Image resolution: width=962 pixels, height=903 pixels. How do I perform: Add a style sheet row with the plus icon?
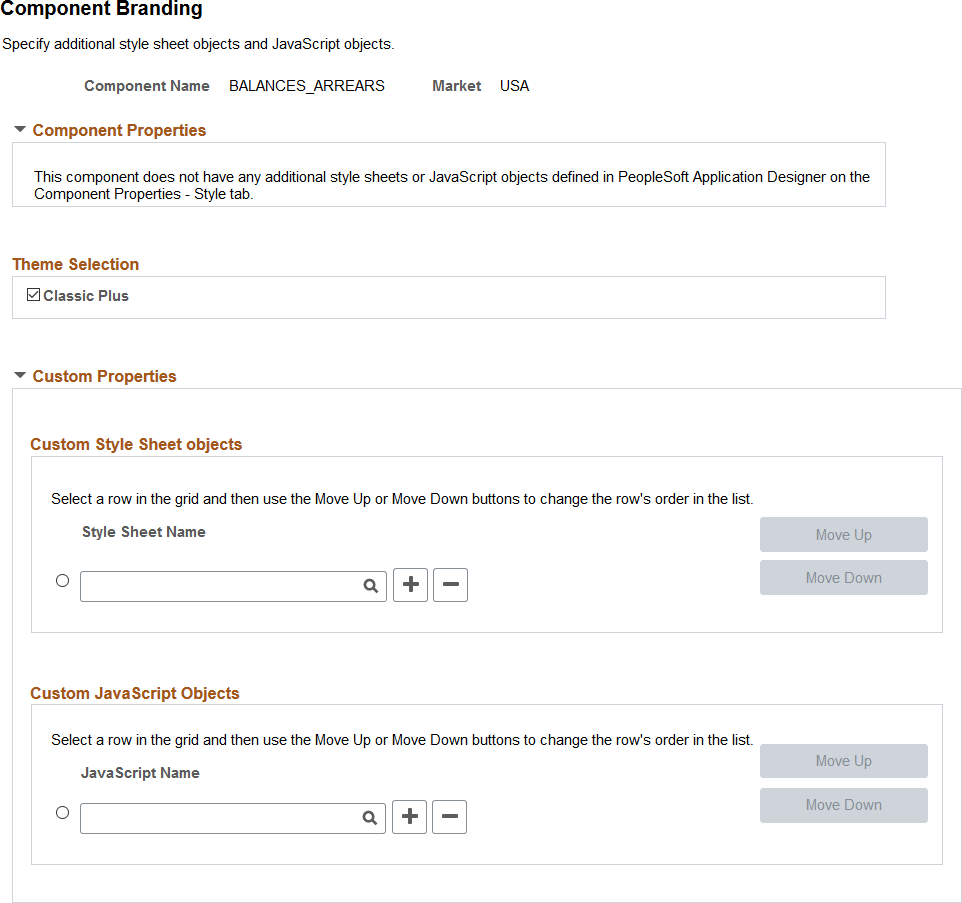point(410,585)
